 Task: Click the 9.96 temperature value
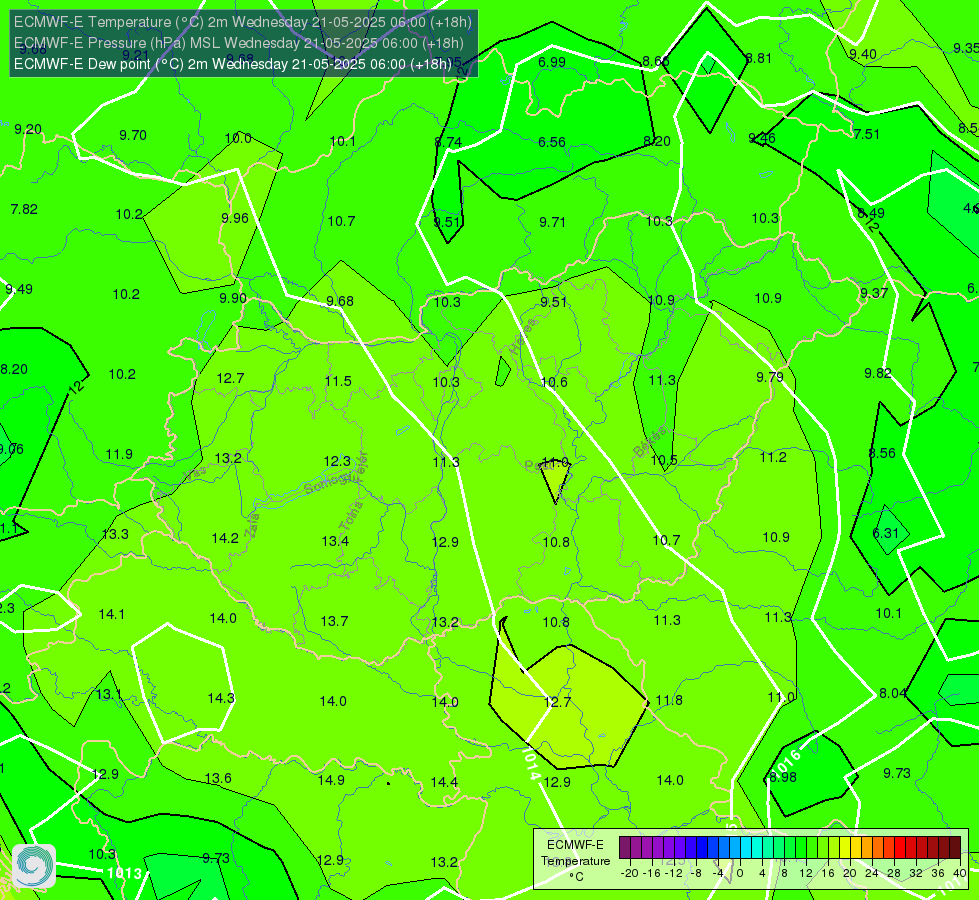[235, 219]
